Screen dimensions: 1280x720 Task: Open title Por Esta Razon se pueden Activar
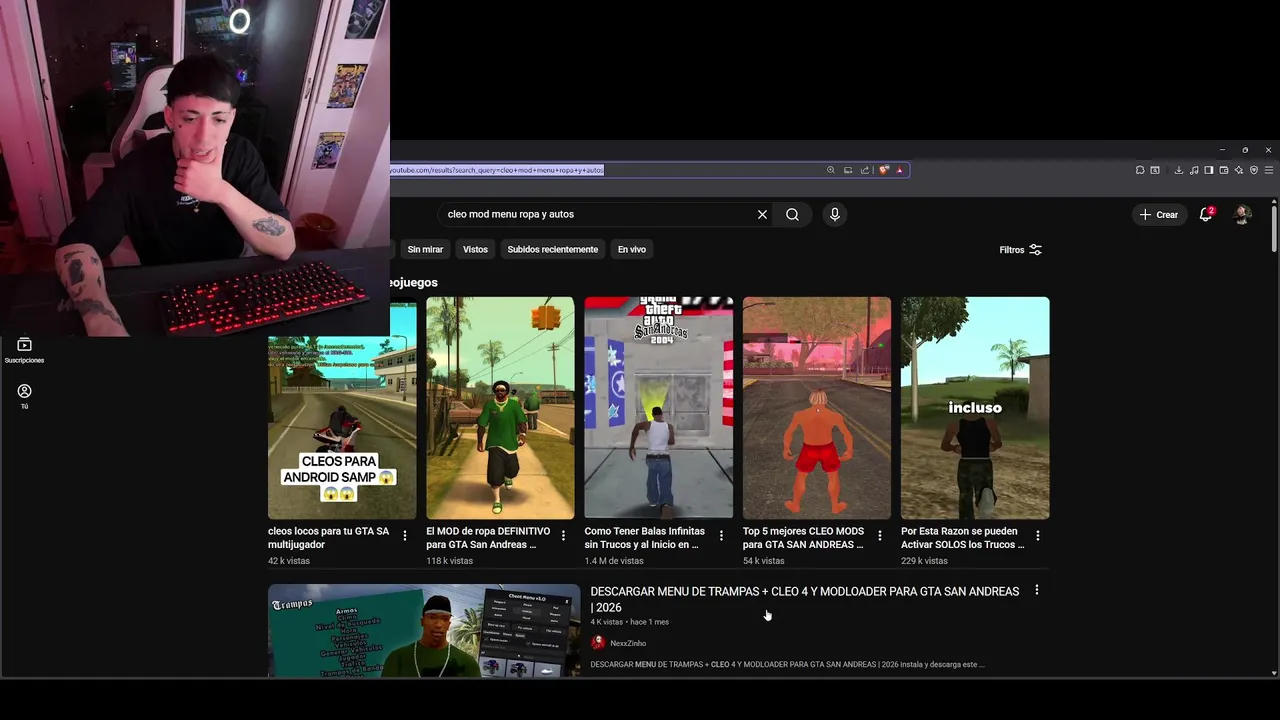click(962, 538)
